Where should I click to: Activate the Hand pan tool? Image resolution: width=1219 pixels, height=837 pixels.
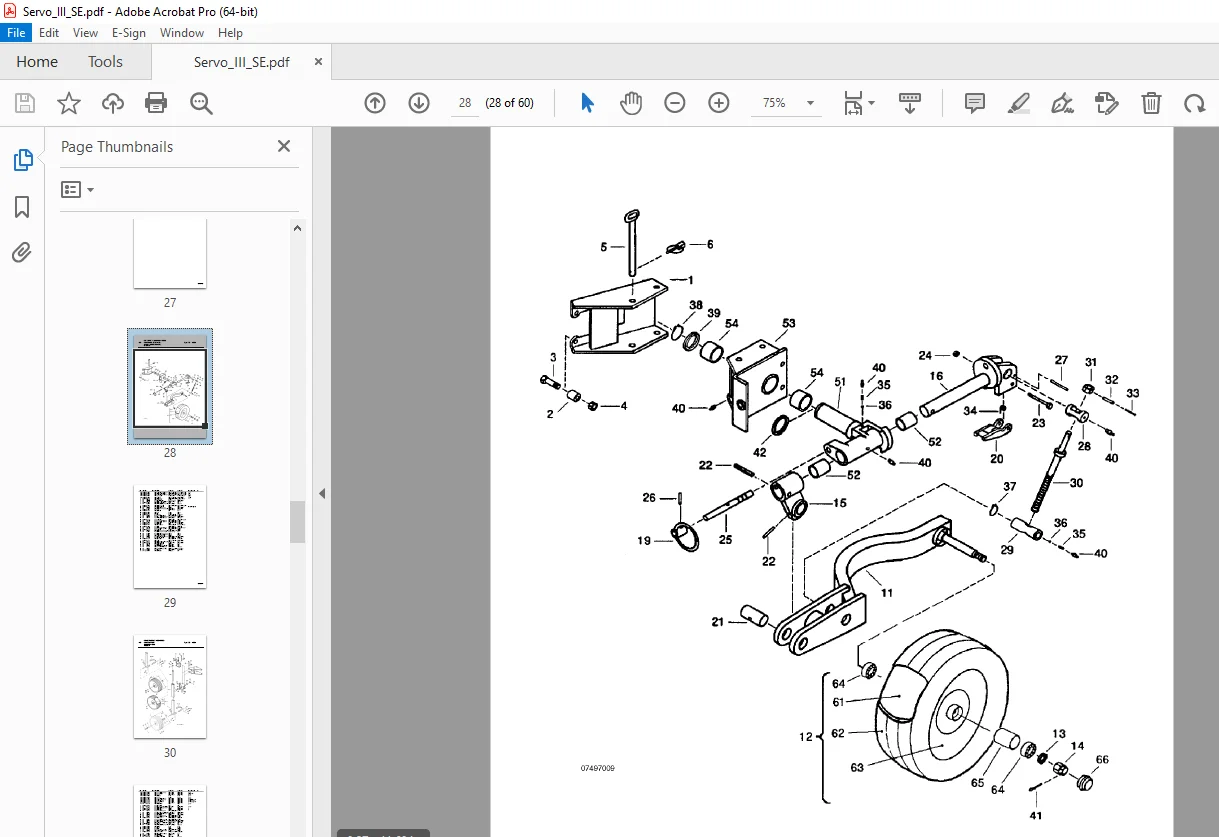[631, 103]
